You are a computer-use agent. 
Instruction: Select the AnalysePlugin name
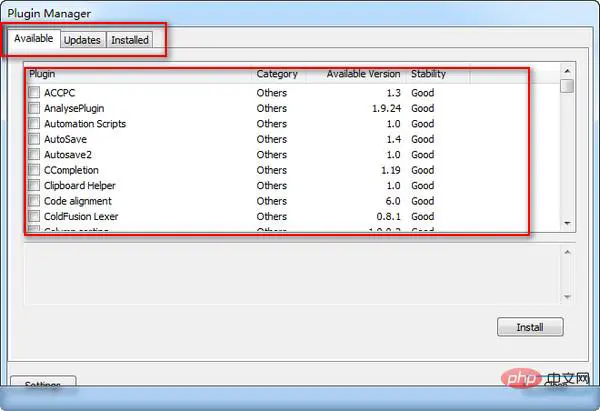(x=74, y=108)
